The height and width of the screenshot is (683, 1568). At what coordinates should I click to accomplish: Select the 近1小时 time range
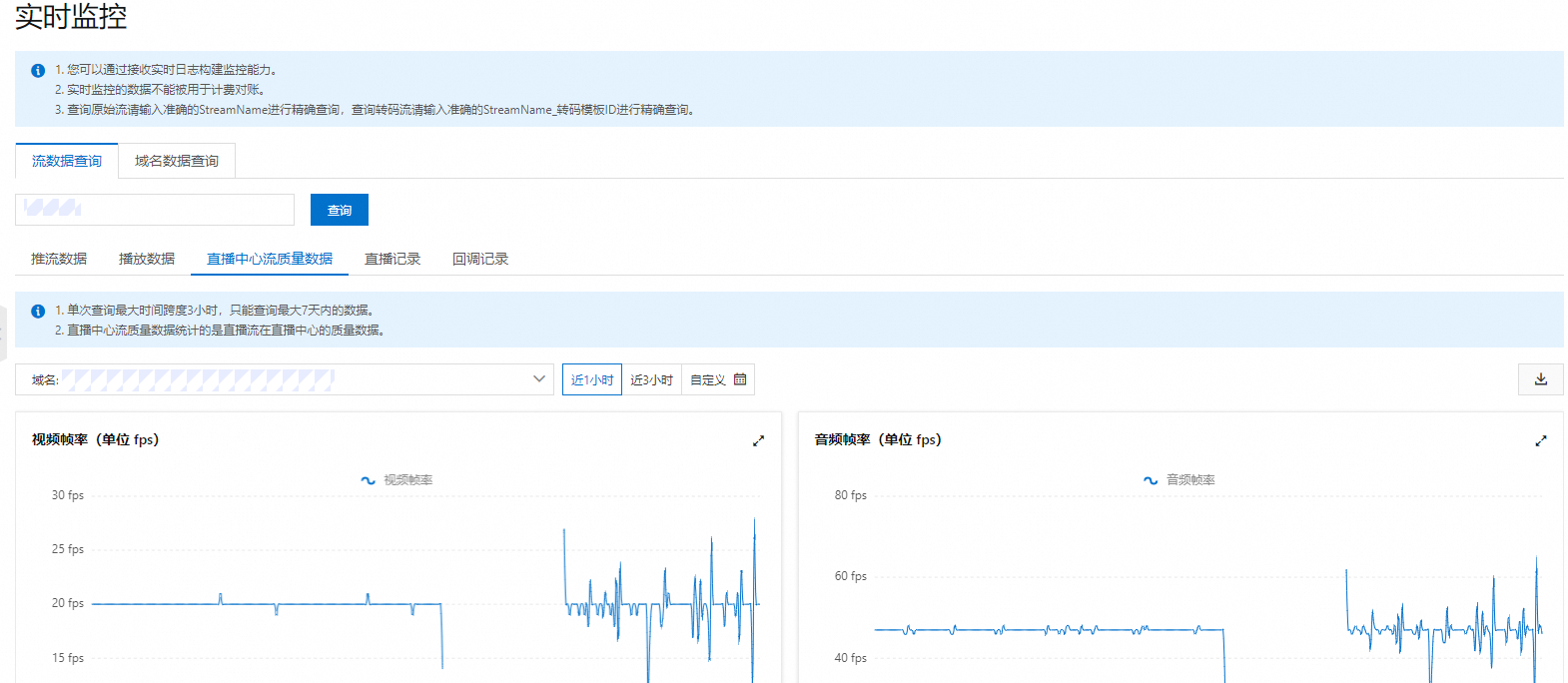coord(592,379)
